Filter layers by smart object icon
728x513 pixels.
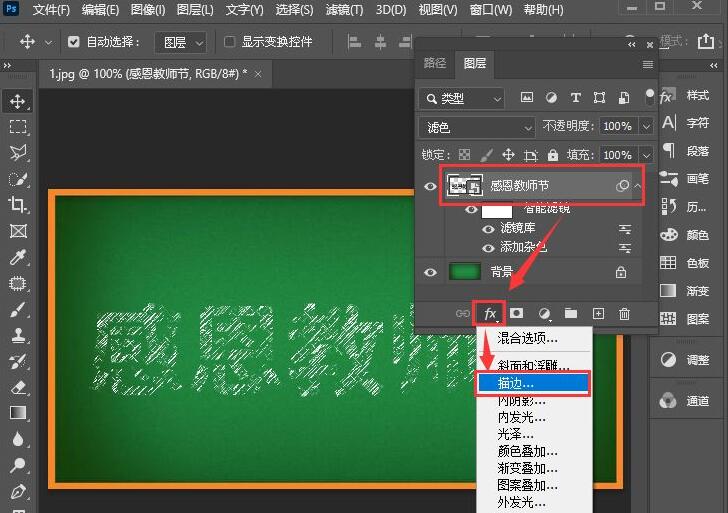624,97
